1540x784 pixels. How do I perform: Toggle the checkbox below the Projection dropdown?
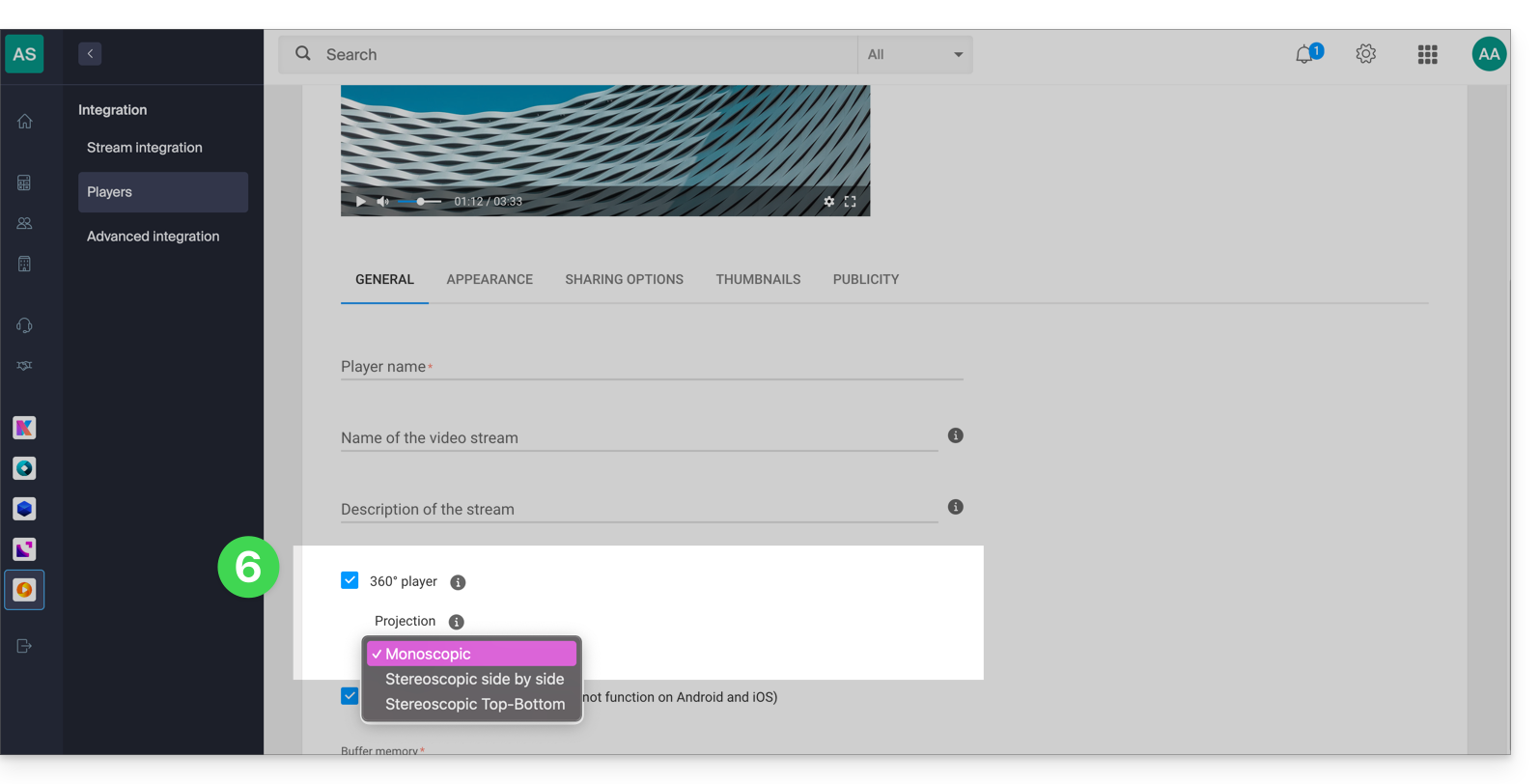pyautogui.click(x=350, y=696)
